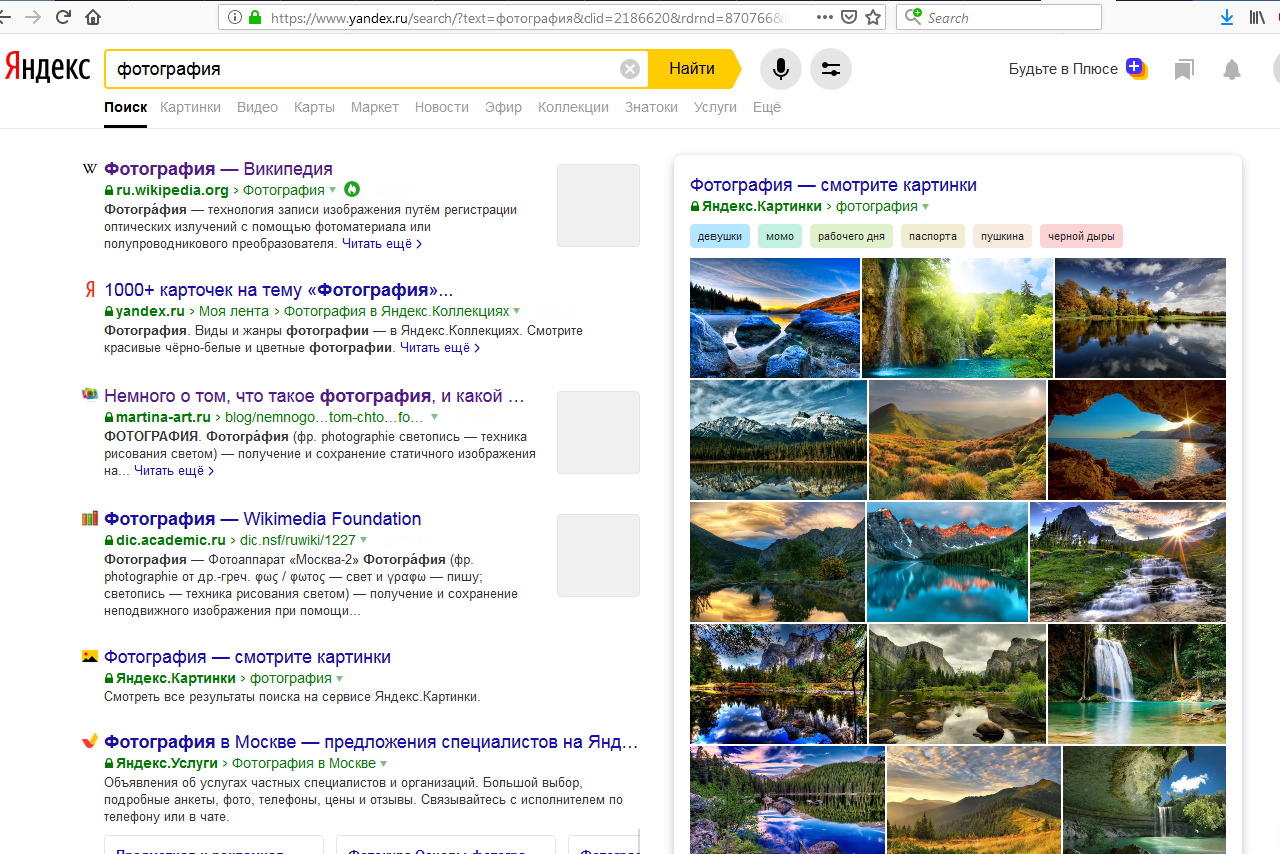Click the Wikipedia favicon on first result
The width and height of the screenshot is (1280, 854).
click(x=90, y=169)
